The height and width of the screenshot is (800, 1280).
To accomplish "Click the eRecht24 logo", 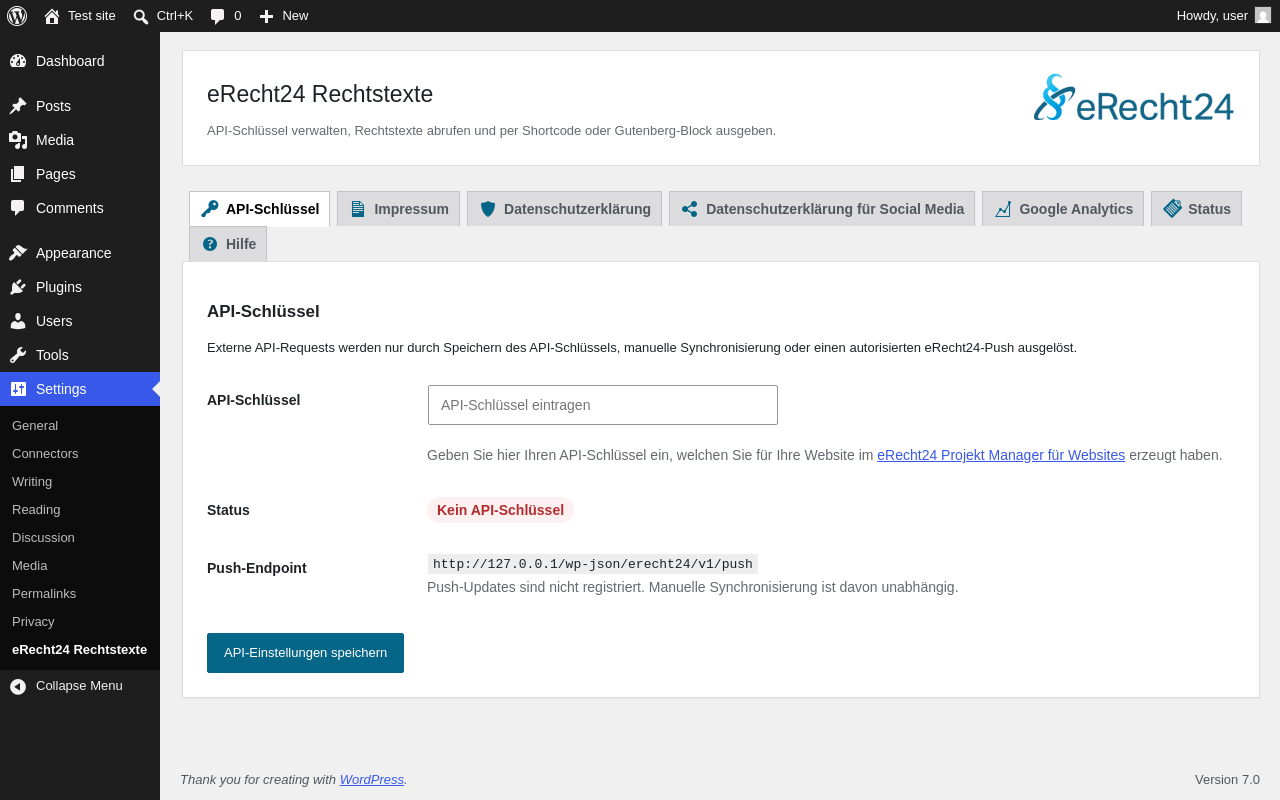I will [x=1134, y=98].
